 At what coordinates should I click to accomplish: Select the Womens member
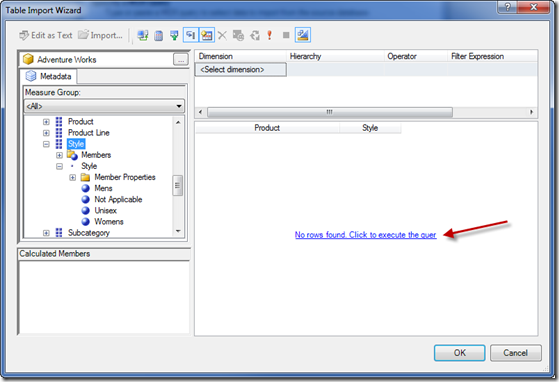pyautogui.click(x=109, y=221)
